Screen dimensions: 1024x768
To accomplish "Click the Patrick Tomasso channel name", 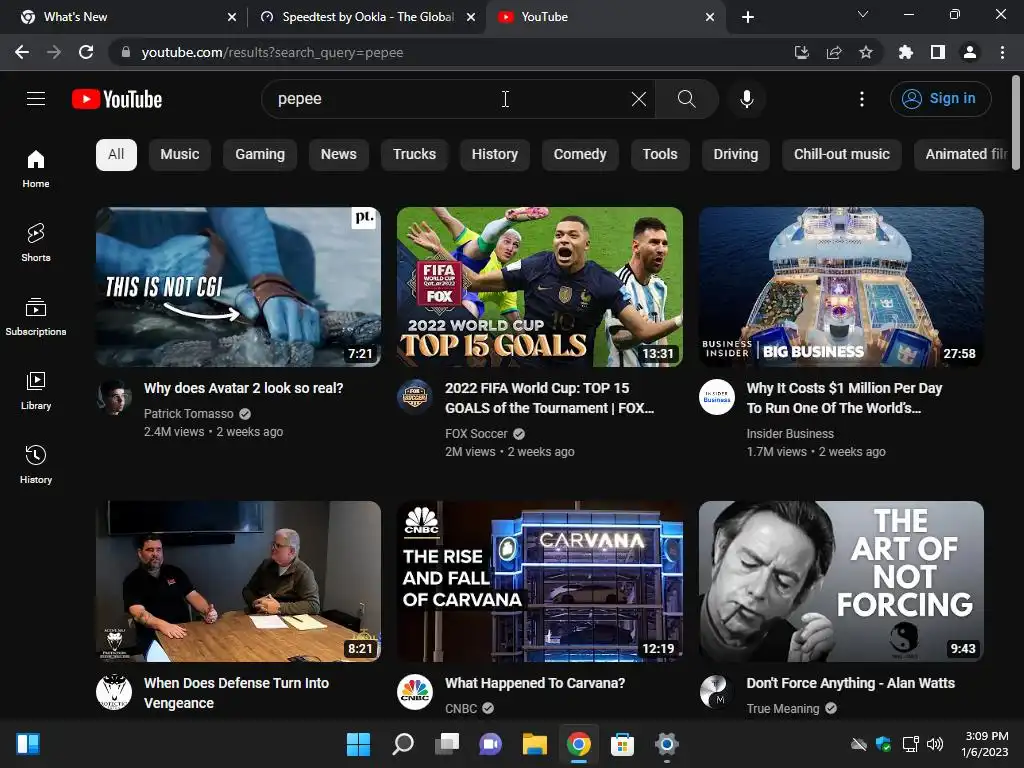I will click(x=188, y=413).
